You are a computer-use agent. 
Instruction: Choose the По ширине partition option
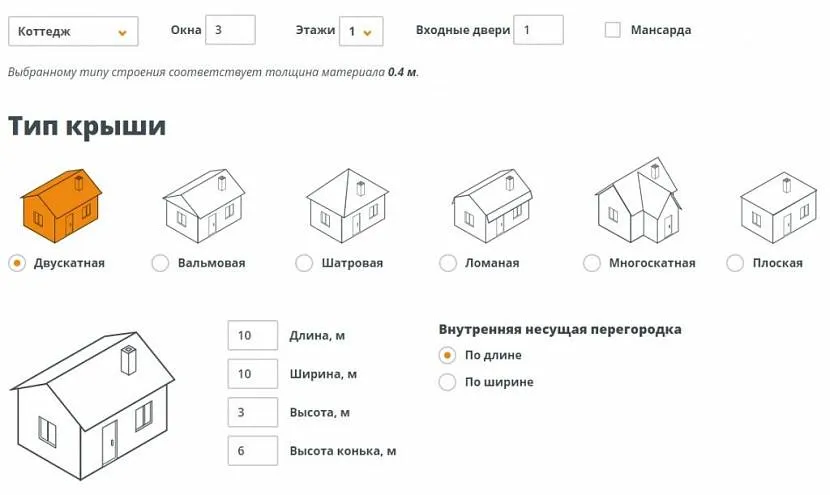[x=448, y=382]
